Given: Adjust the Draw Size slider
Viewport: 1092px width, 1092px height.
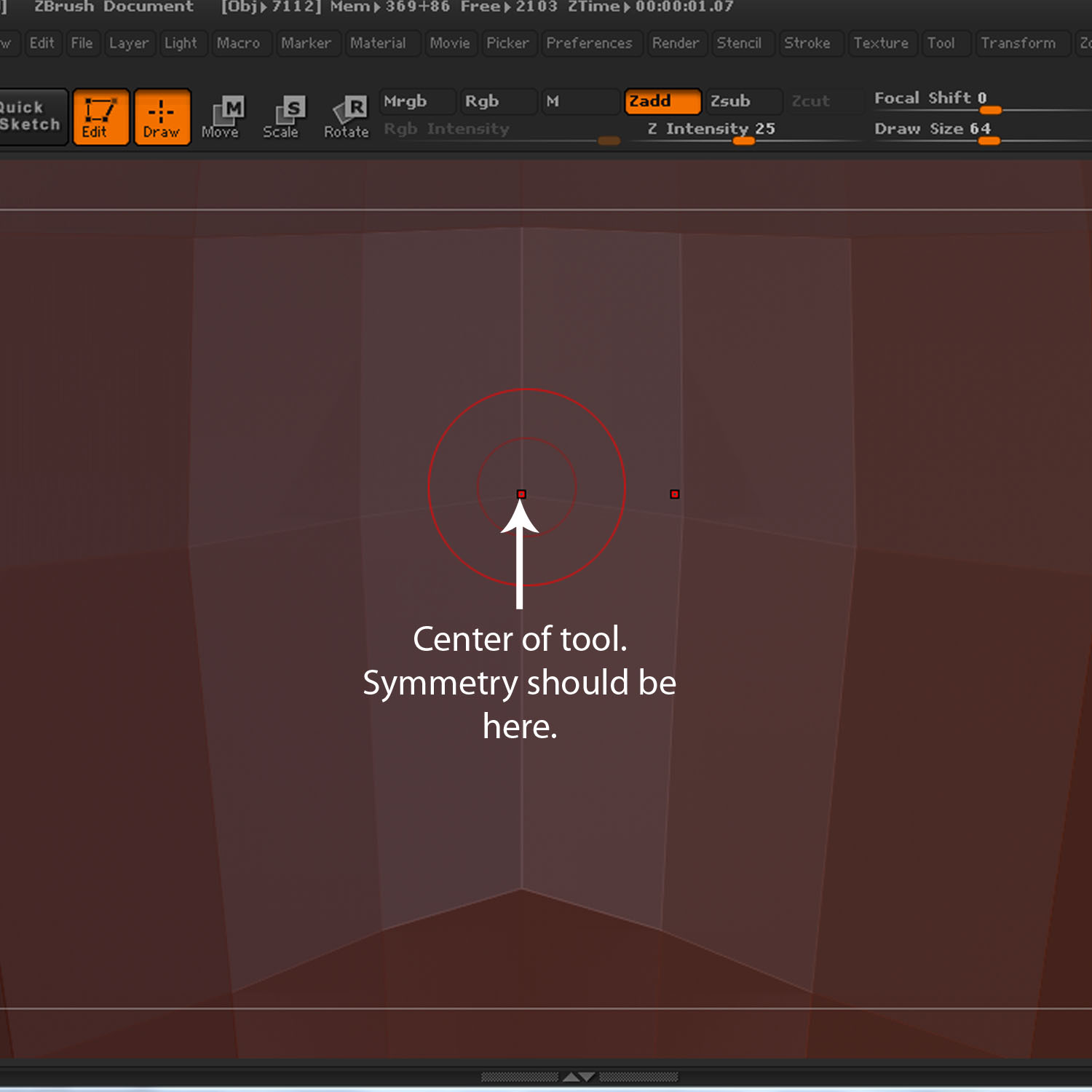Looking at the screenshot, I should [989, 141].
